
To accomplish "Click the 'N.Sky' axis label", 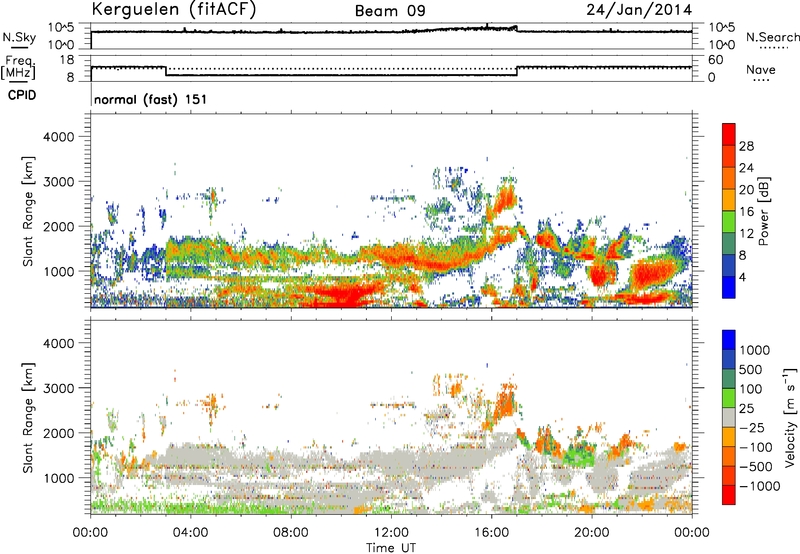I will [19, 37].
